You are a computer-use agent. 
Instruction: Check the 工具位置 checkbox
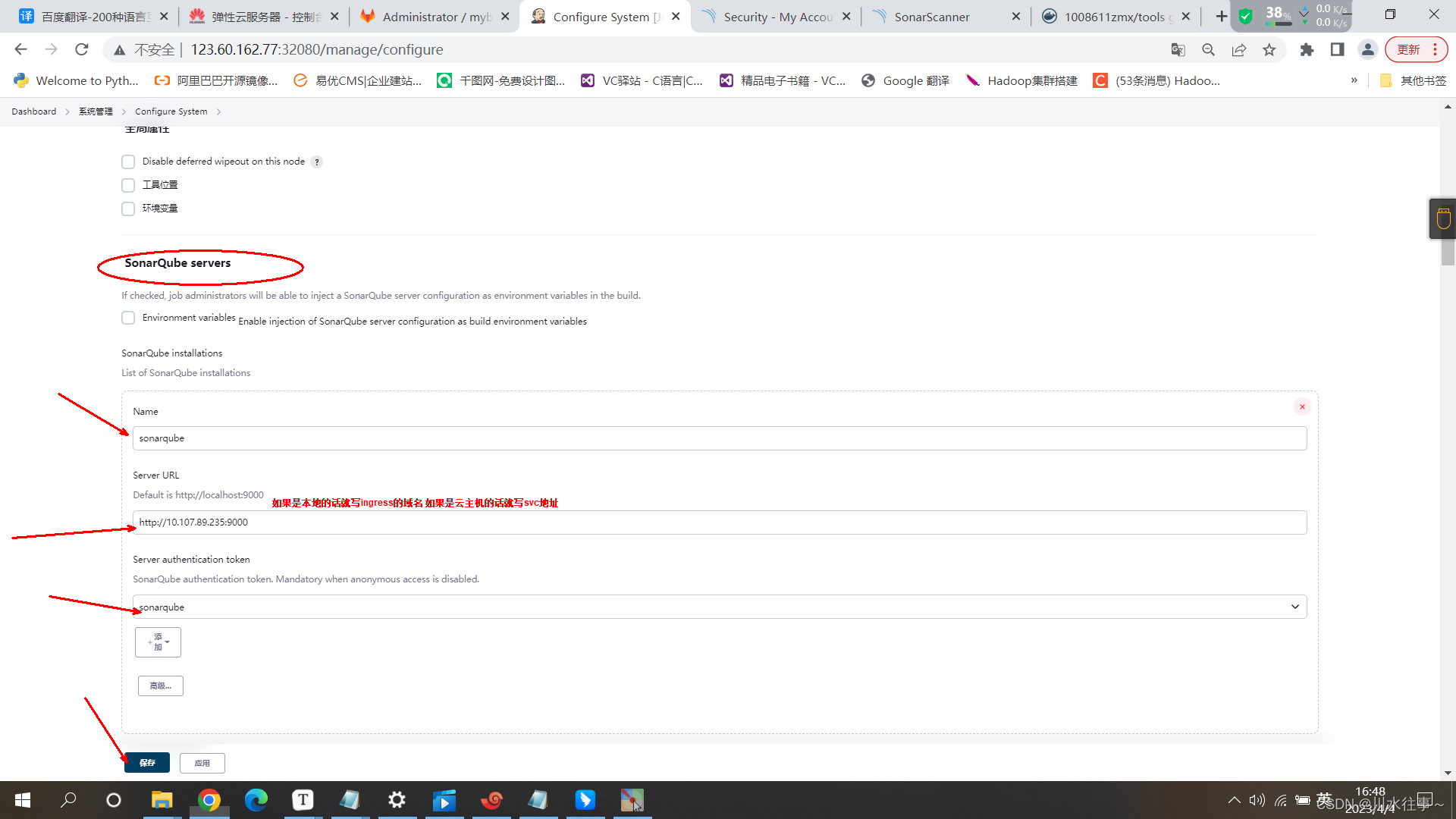click(128, 186)
